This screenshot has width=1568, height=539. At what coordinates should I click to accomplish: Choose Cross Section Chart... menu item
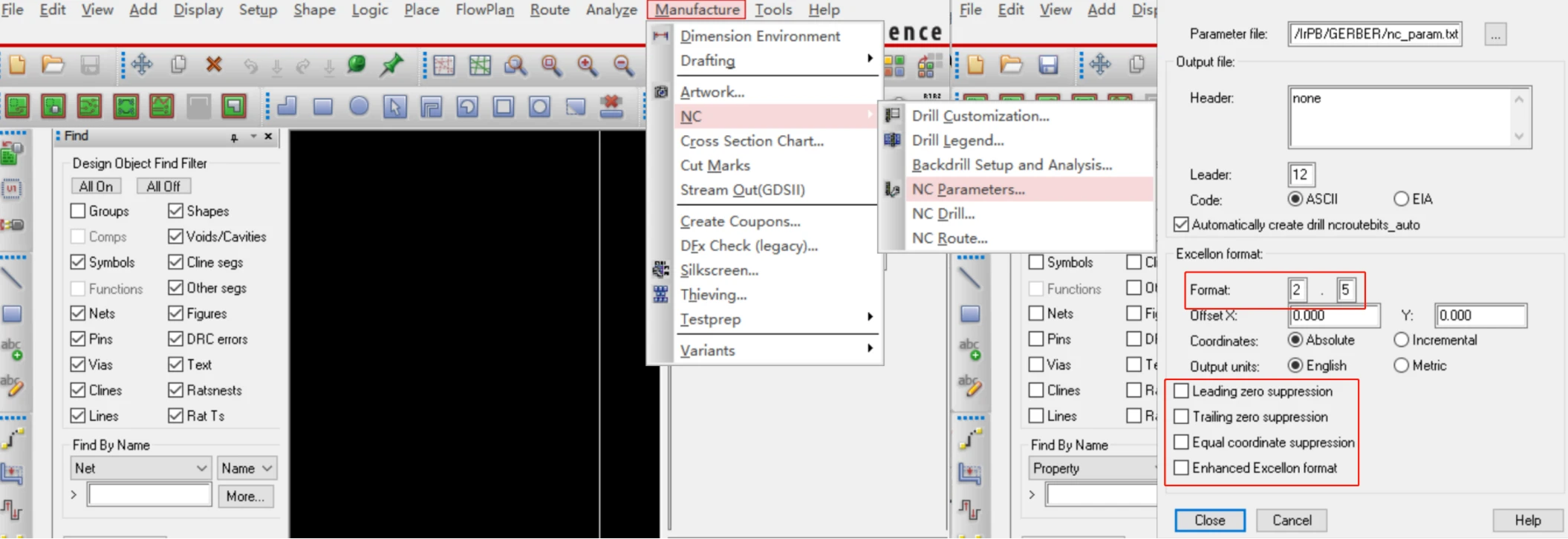pos(752,141)
